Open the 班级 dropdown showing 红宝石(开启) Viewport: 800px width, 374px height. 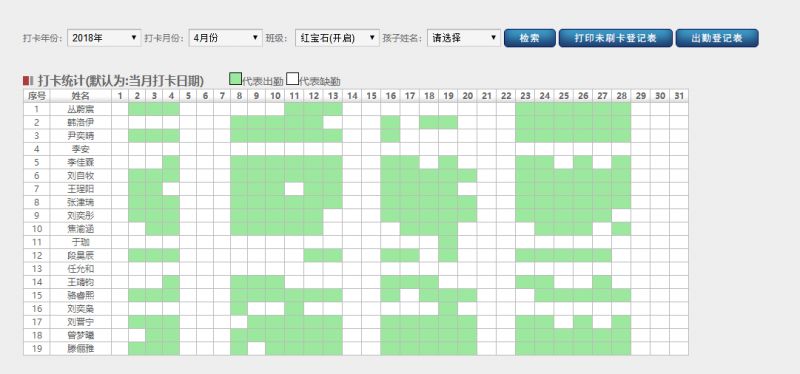coord(337,38)
